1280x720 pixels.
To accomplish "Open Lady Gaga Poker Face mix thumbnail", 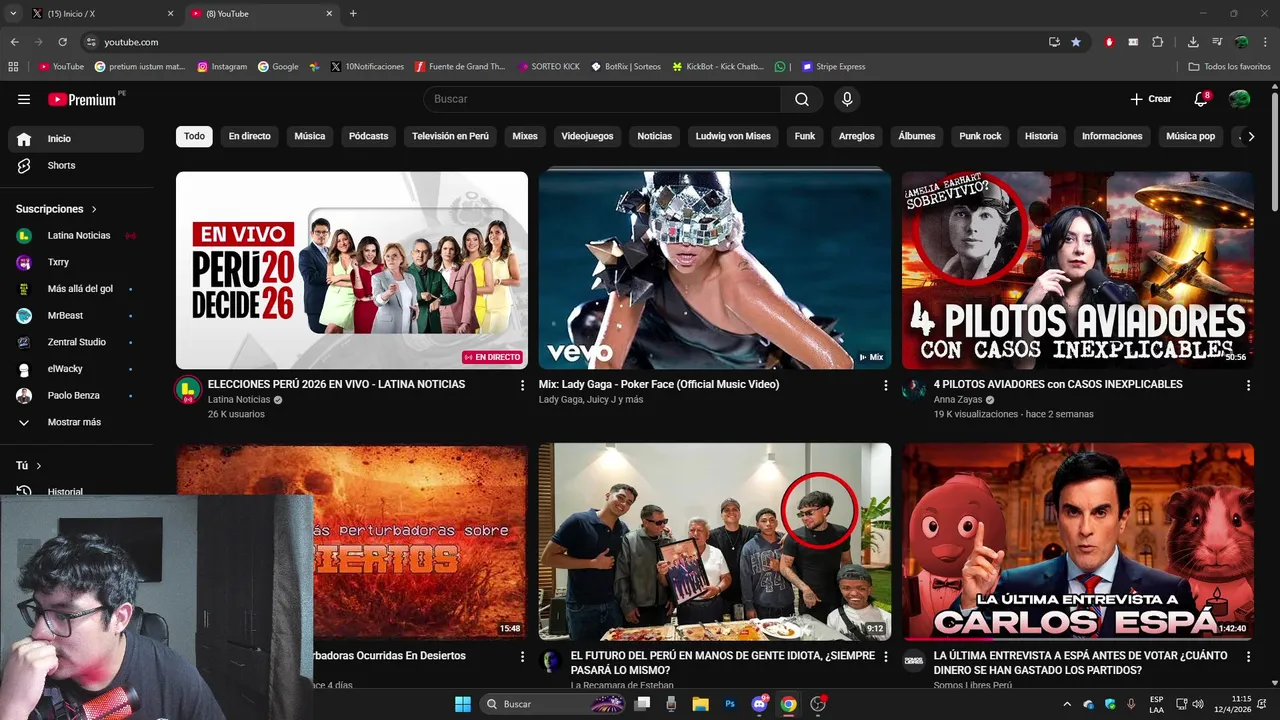I will (715, 270).
